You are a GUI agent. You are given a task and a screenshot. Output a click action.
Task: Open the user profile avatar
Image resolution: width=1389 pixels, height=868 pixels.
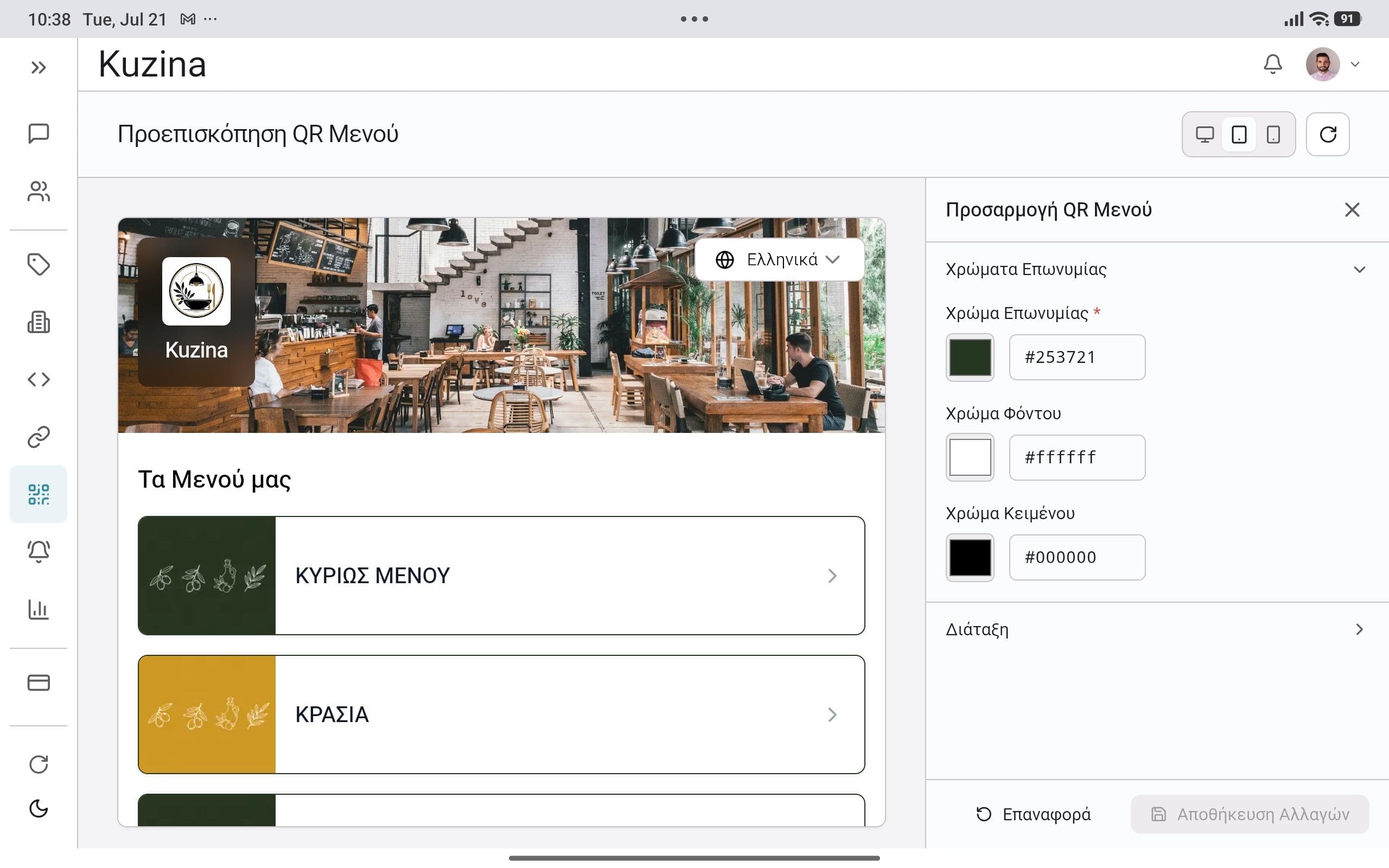tap(1322, 65)
